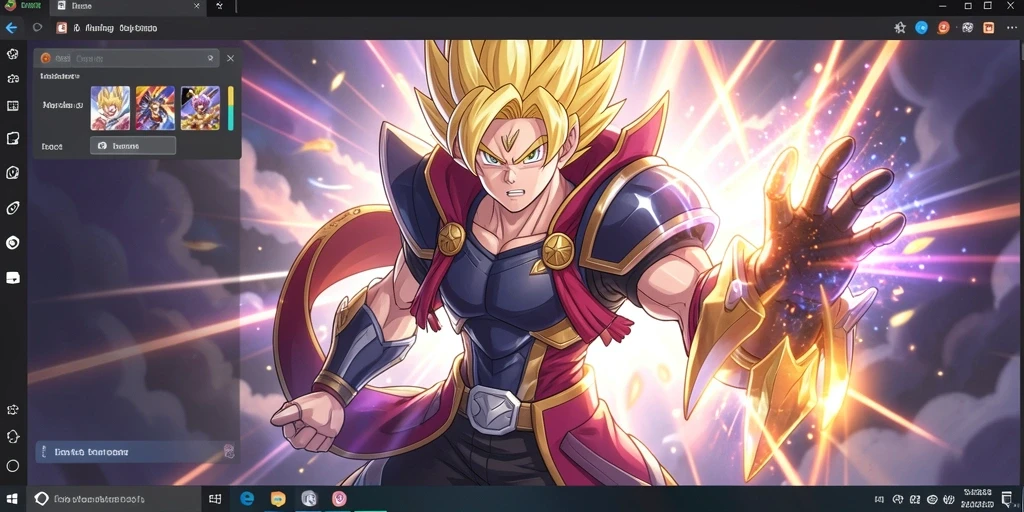This screenshot has height=512, width=1024.
Task: Click the blue back arrow
Action: point(10,28)
